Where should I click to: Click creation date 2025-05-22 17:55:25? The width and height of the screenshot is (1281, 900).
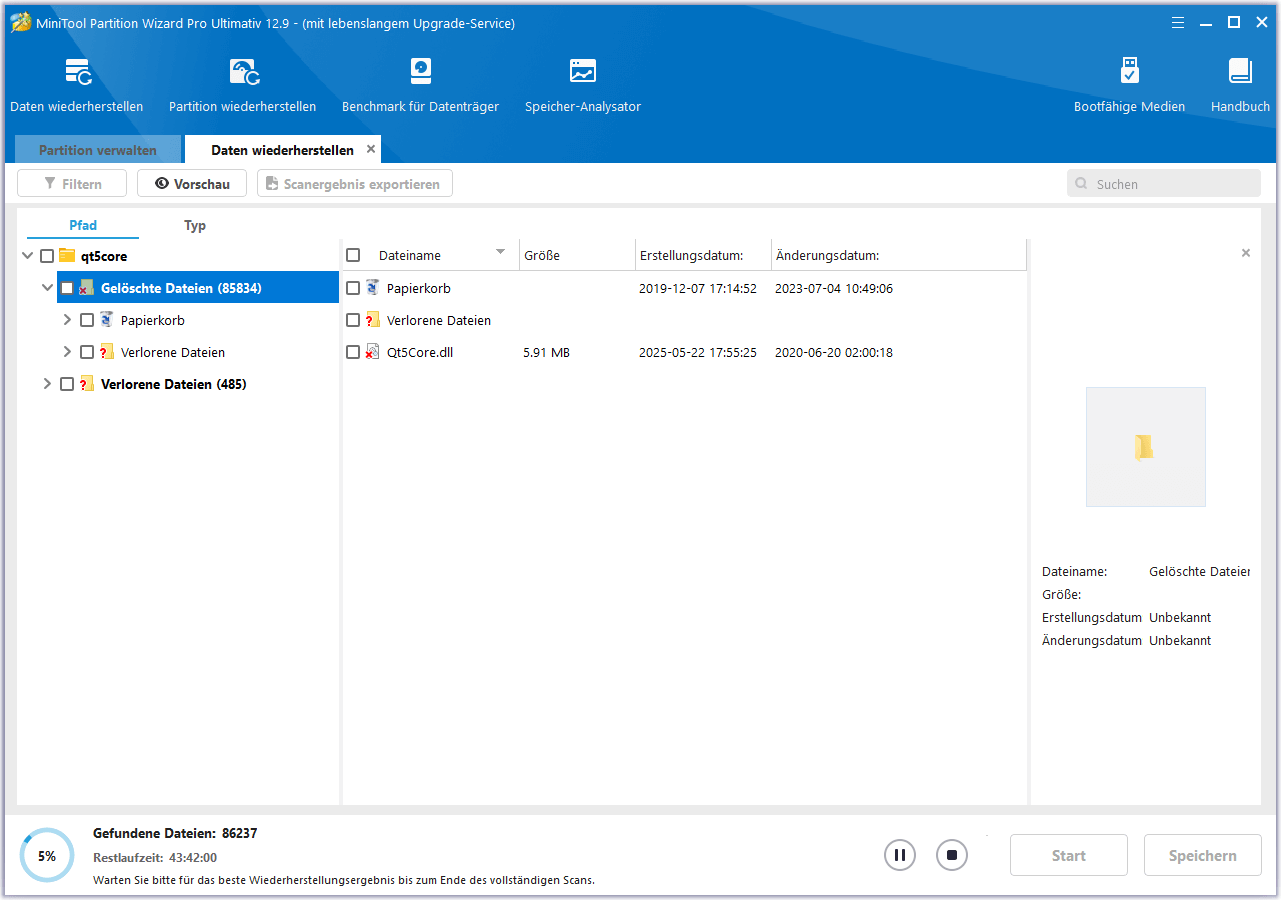coord(698,352)
